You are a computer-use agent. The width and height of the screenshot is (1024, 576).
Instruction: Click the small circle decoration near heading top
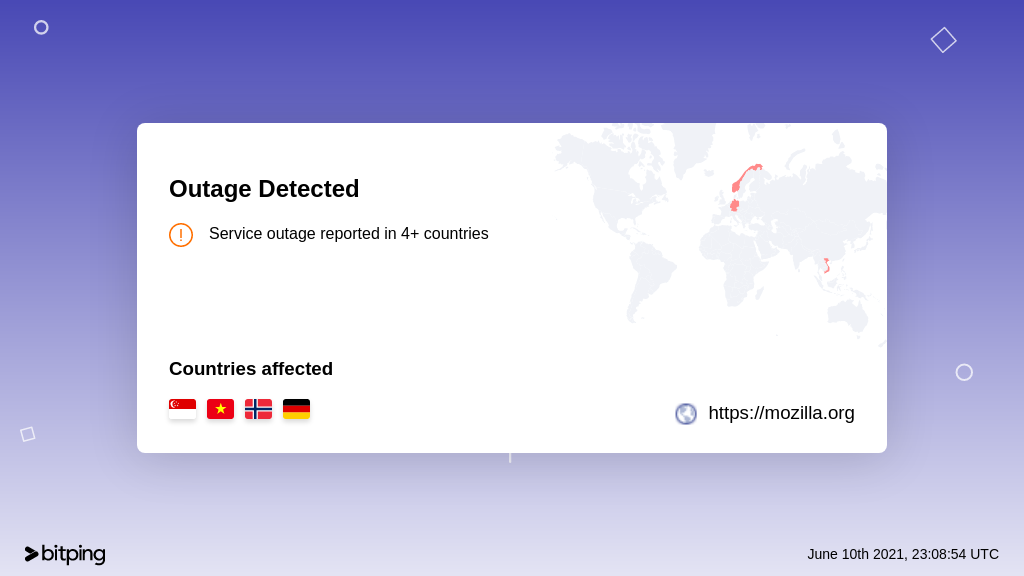click(41, 27)
